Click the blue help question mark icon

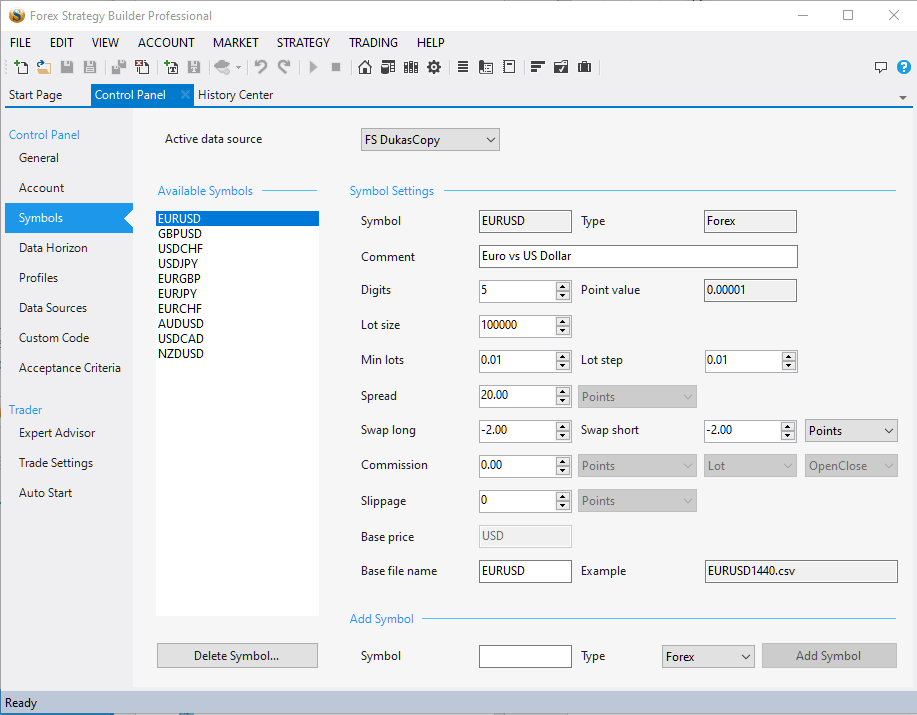[903, 68]
